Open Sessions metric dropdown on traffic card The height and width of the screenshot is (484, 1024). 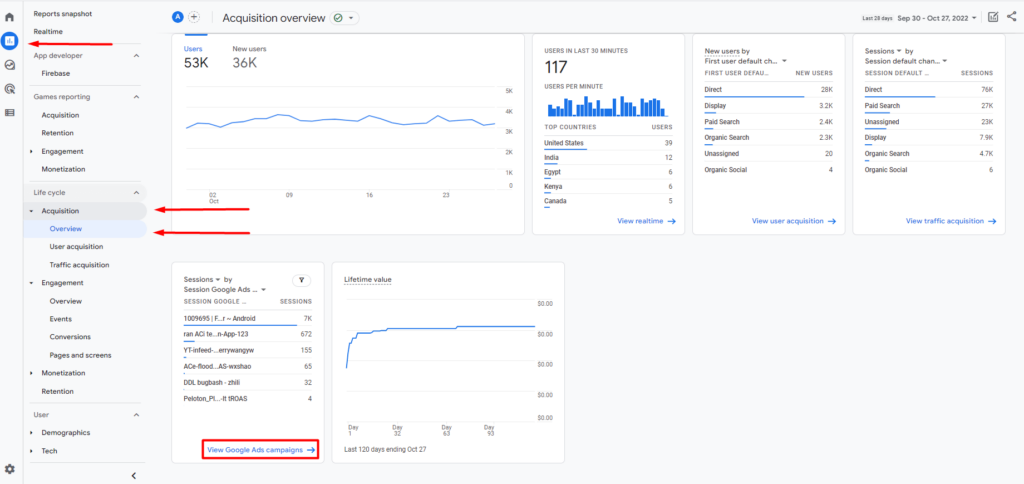884,51
